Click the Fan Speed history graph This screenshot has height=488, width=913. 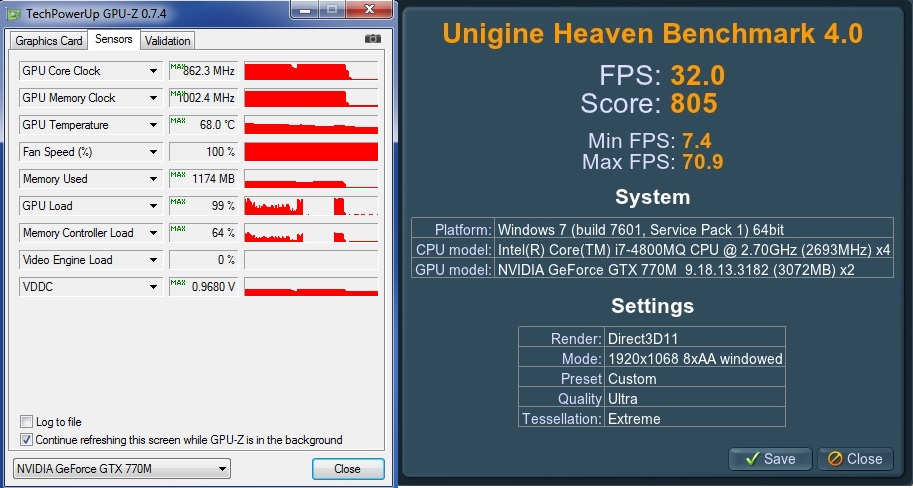311,152
